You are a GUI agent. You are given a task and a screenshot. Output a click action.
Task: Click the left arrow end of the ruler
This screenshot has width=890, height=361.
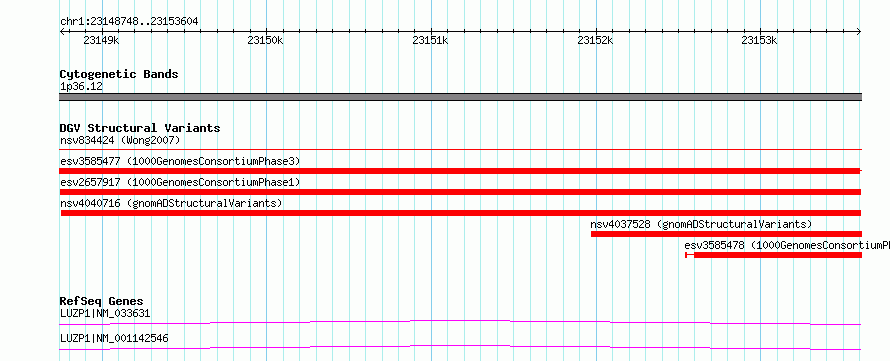point(62,31)
